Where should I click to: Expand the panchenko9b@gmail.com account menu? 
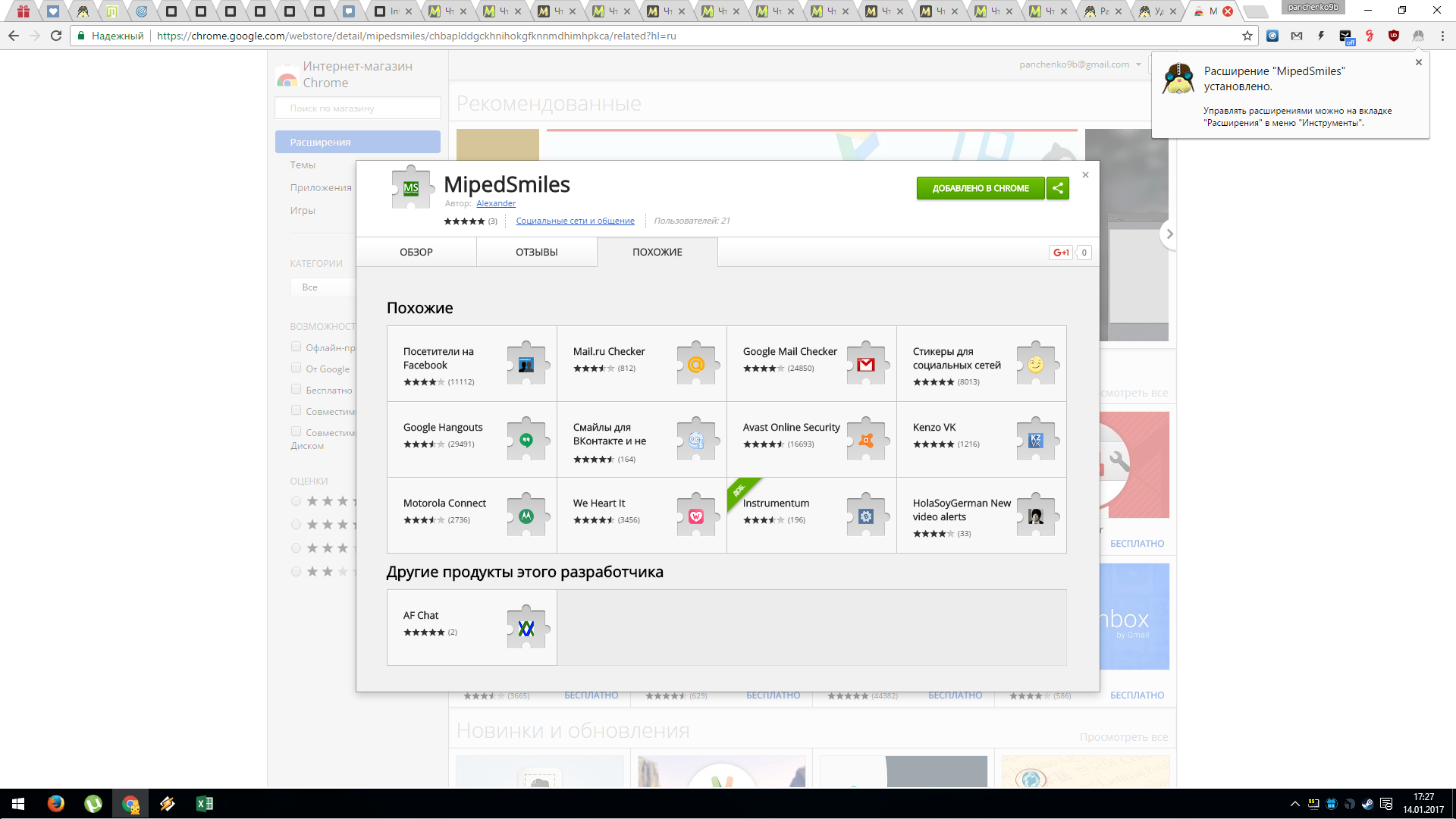(x=1080, y=64)
